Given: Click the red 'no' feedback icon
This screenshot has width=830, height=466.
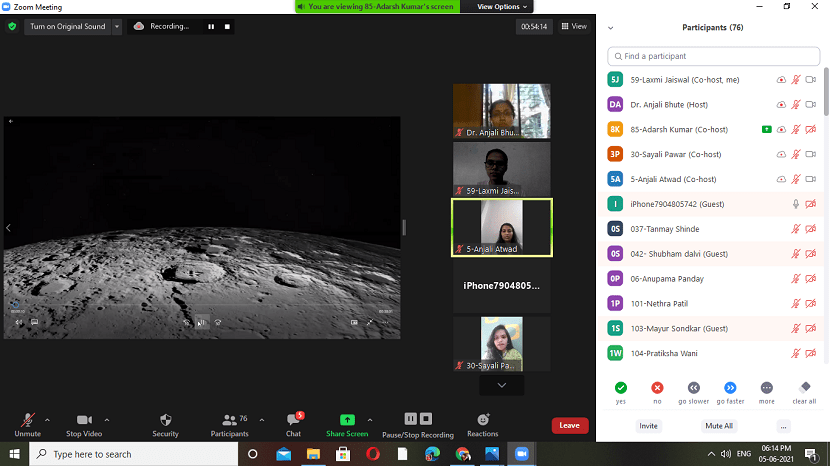Looking at the screenshot, I should pos(657,387).
